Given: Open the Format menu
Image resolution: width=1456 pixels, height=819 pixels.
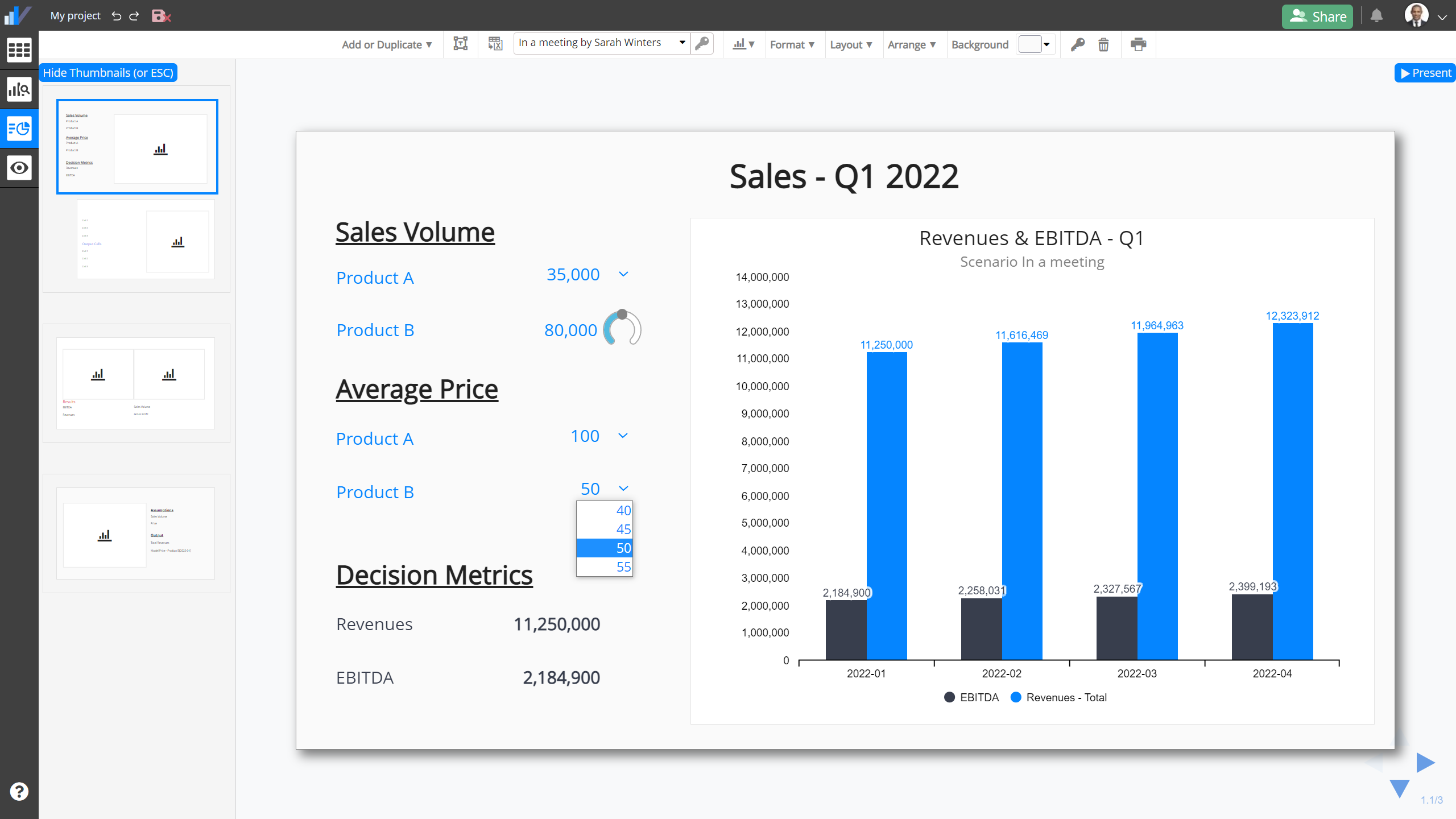Looking at the screenshot, I should [792, 44].
